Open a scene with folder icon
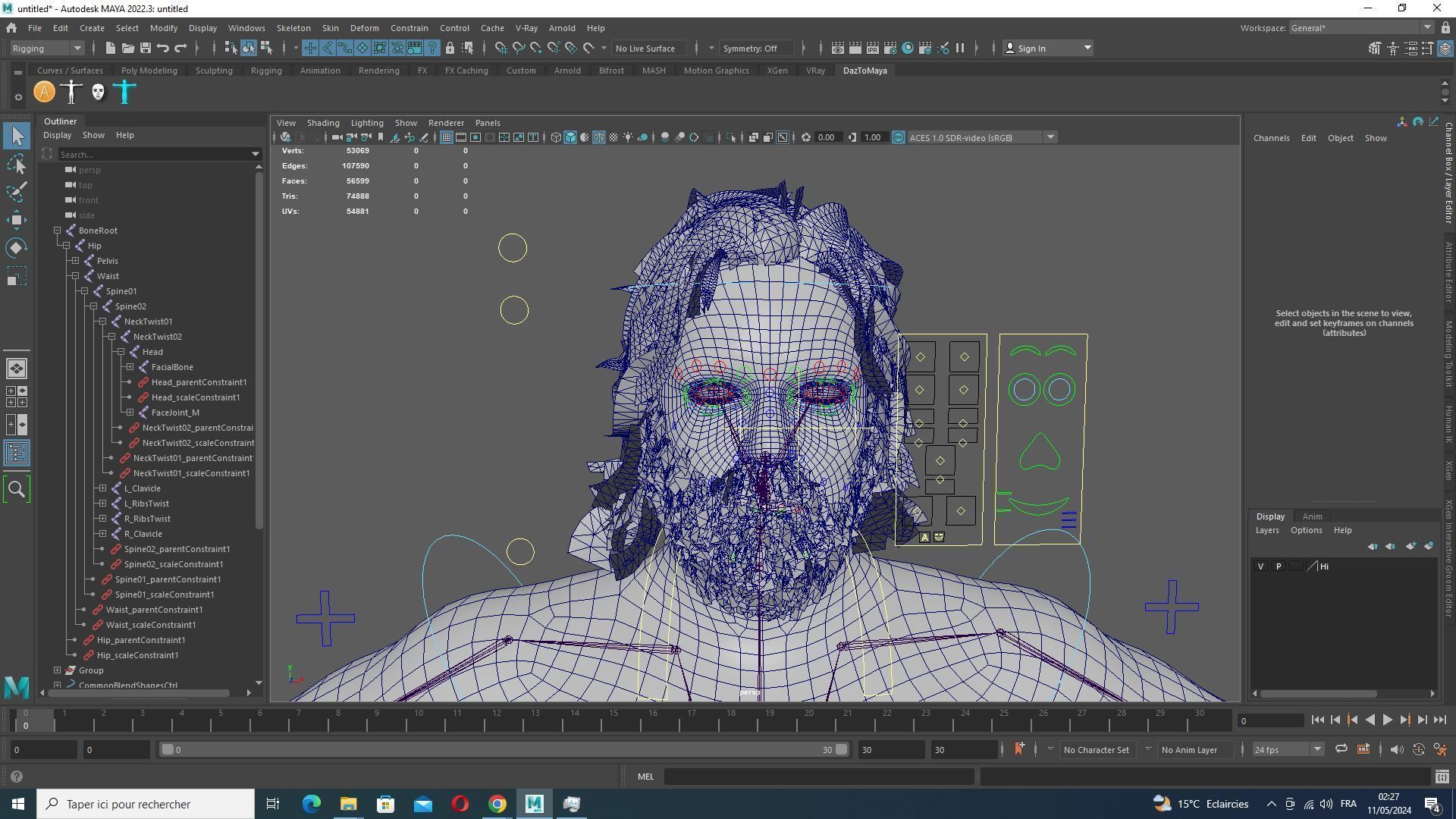Viewport: 1456px width, 819px height. click(x=128, y=49)
